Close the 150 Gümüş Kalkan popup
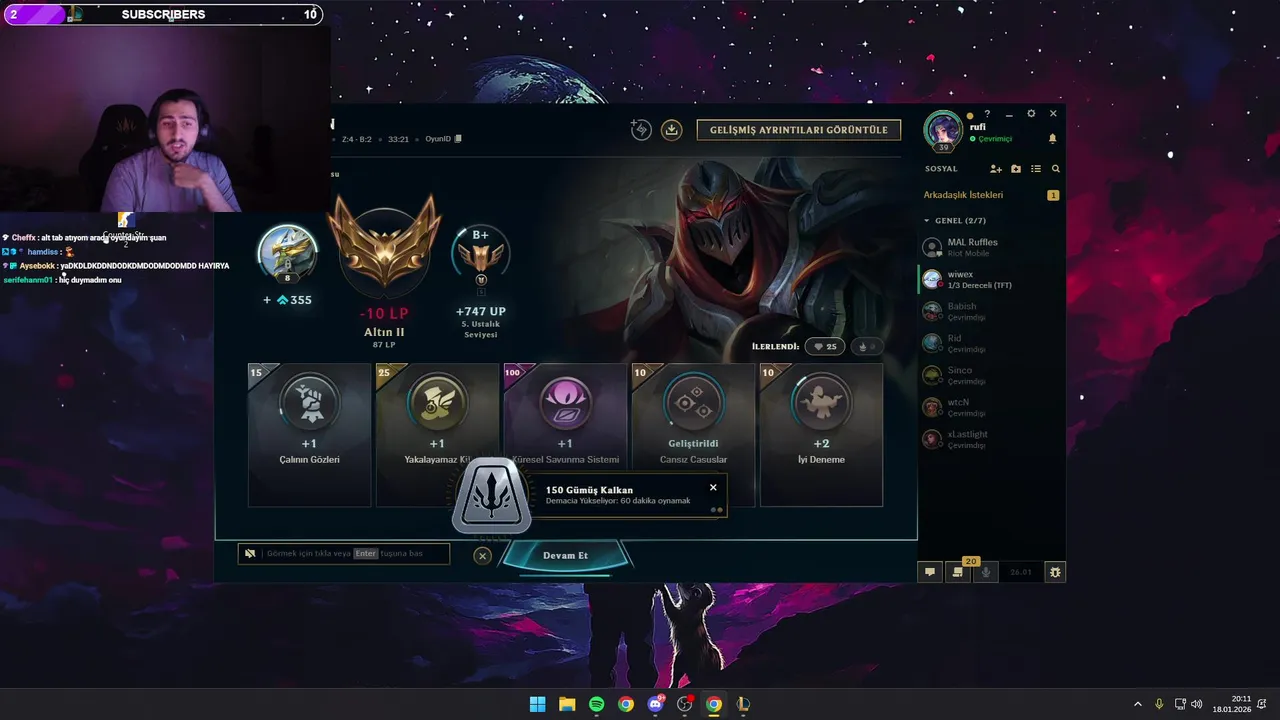 coord(713,488)
